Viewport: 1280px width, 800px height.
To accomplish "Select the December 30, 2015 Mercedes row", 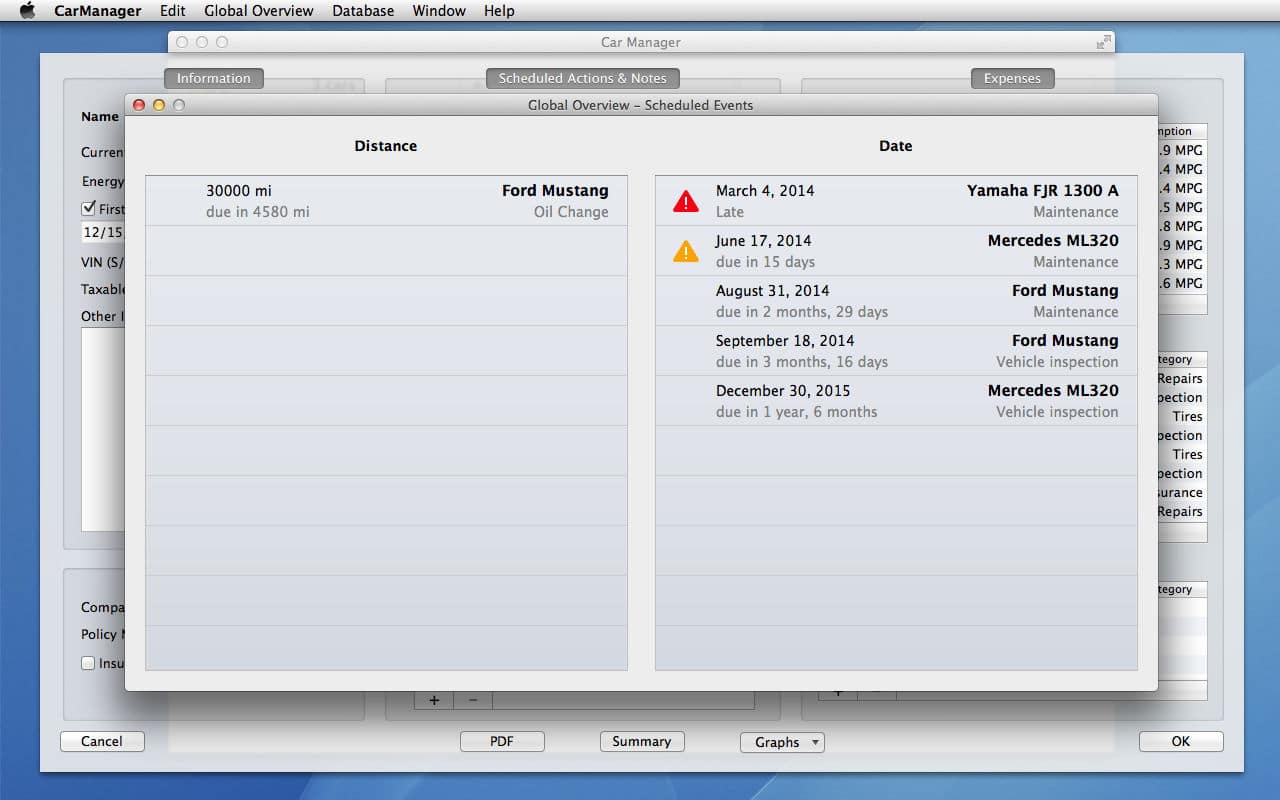I will pyautogui.click(x=896, y=401).
